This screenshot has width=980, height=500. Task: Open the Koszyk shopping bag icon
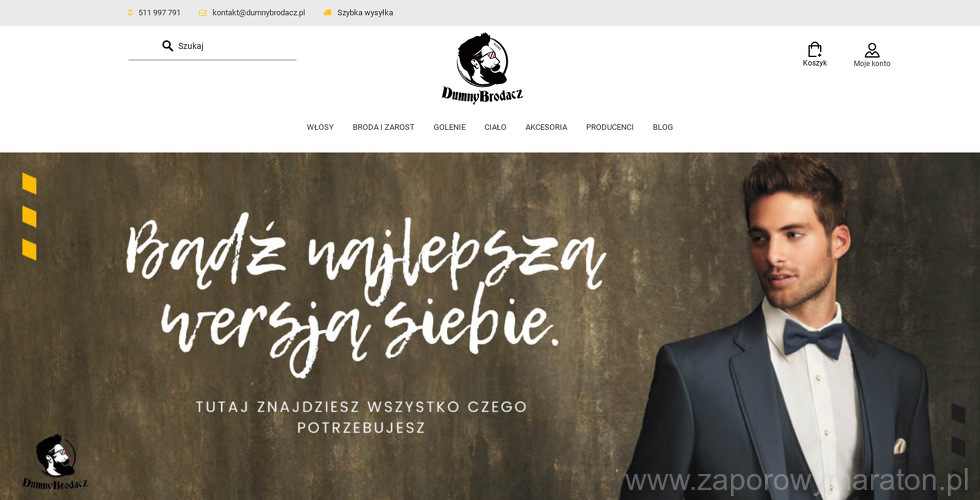tap(814, 49)
